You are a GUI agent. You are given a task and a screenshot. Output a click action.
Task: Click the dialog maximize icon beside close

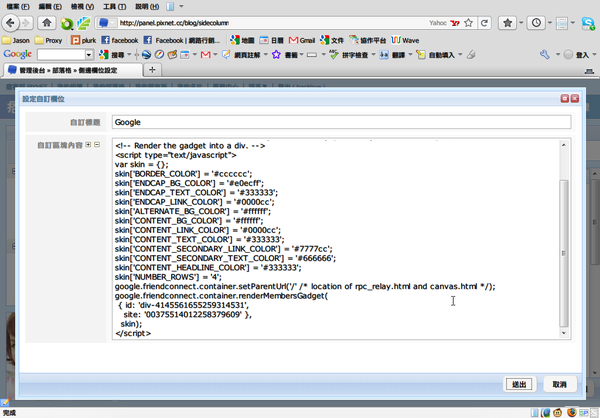point(565,99)
